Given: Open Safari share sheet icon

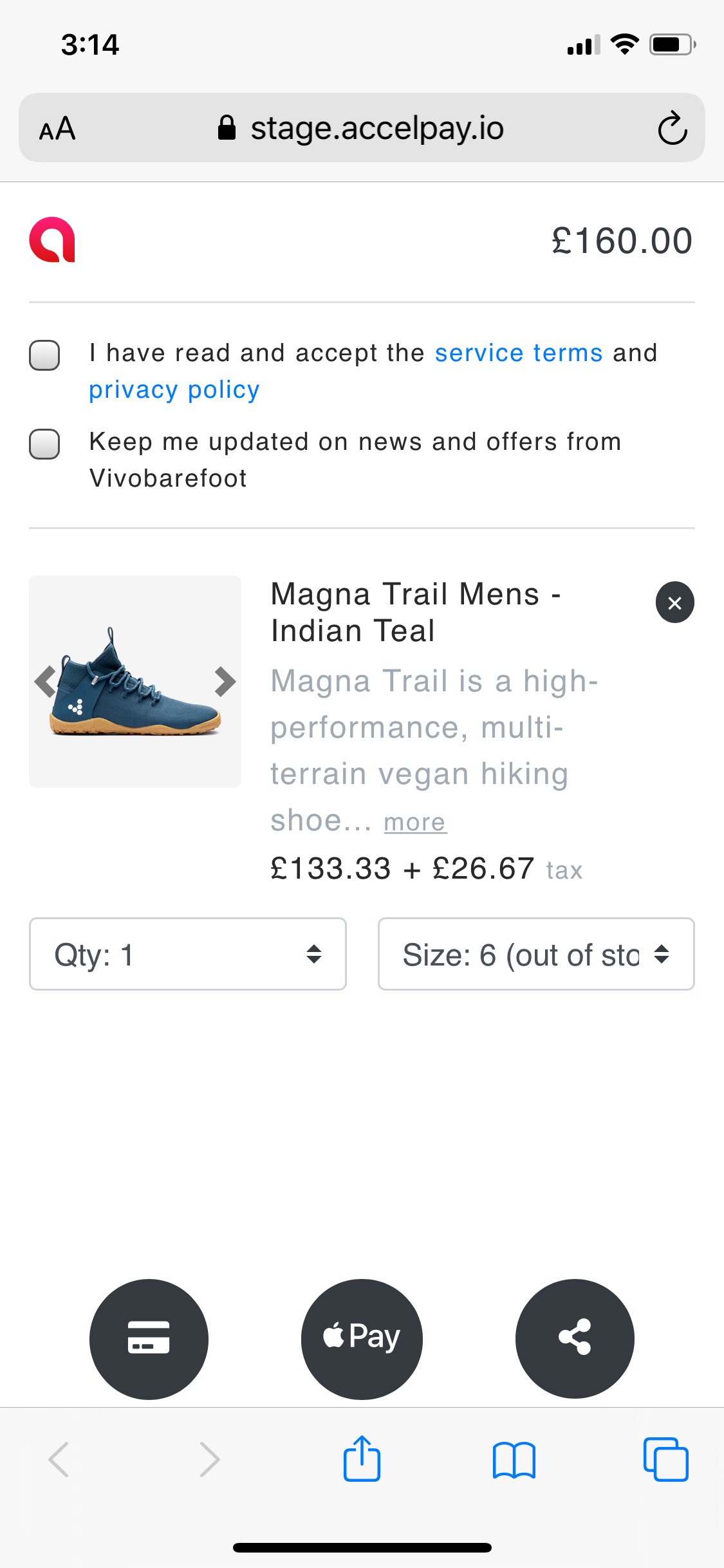Looking at the screenshot, I should pos(362,1459).
